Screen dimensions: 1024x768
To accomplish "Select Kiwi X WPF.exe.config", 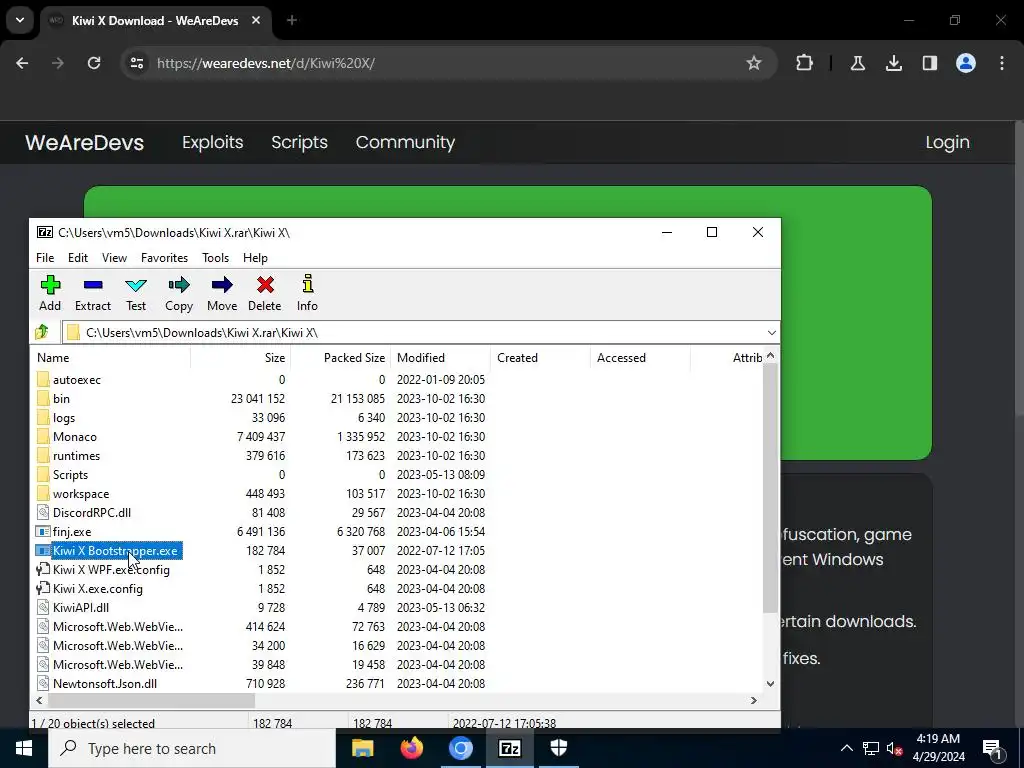I will coord(111,569).
